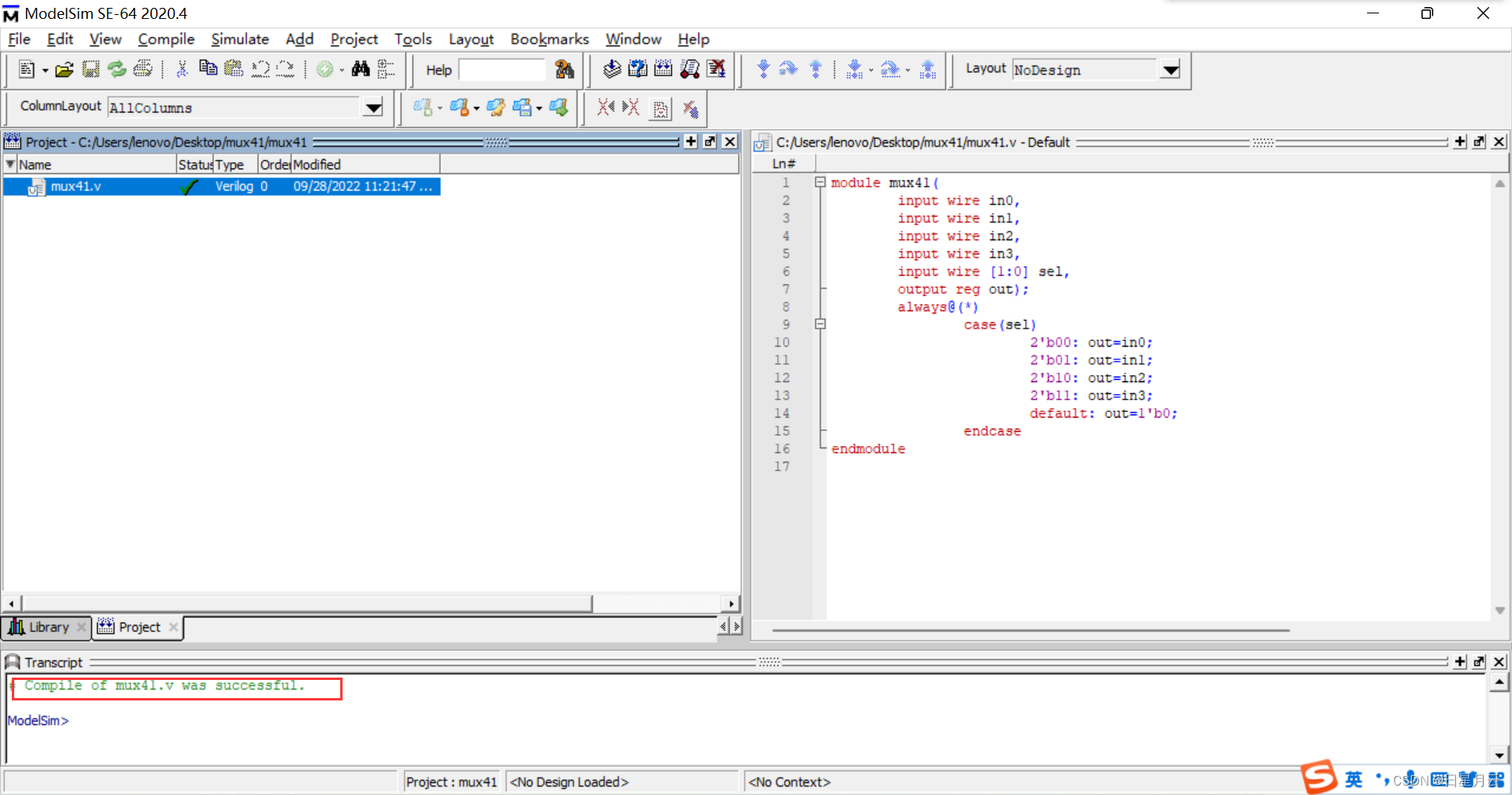Open the dropdown beside the red-minus bookmark icon

pyautogui.click(x=476, y=108)
